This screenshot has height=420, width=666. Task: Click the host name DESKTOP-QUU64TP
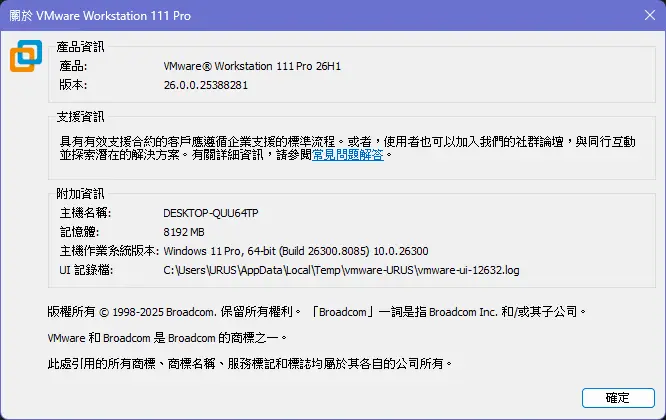point(211,213)
